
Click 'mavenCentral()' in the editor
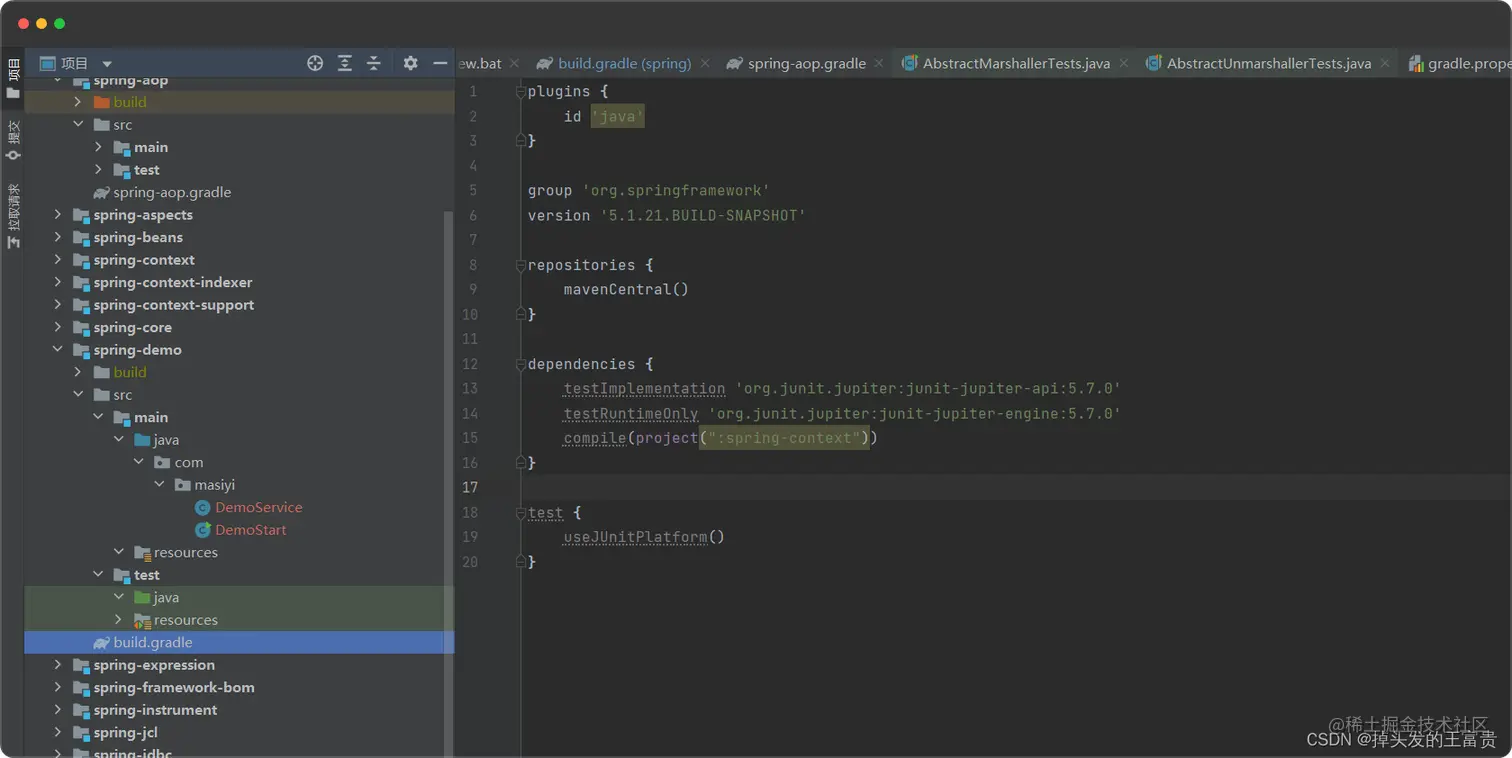pyautogui.click(x=626, y=290)
